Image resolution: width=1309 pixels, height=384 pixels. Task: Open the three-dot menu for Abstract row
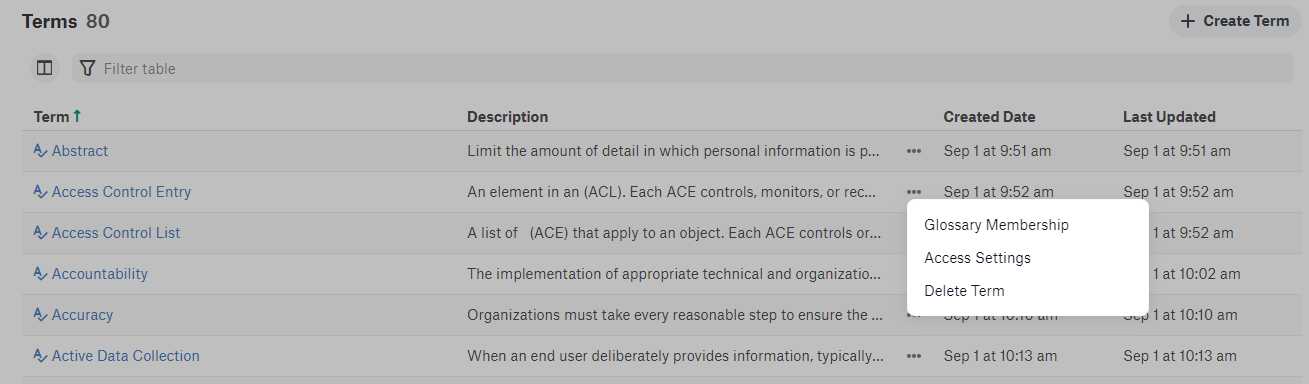[914, 151]
